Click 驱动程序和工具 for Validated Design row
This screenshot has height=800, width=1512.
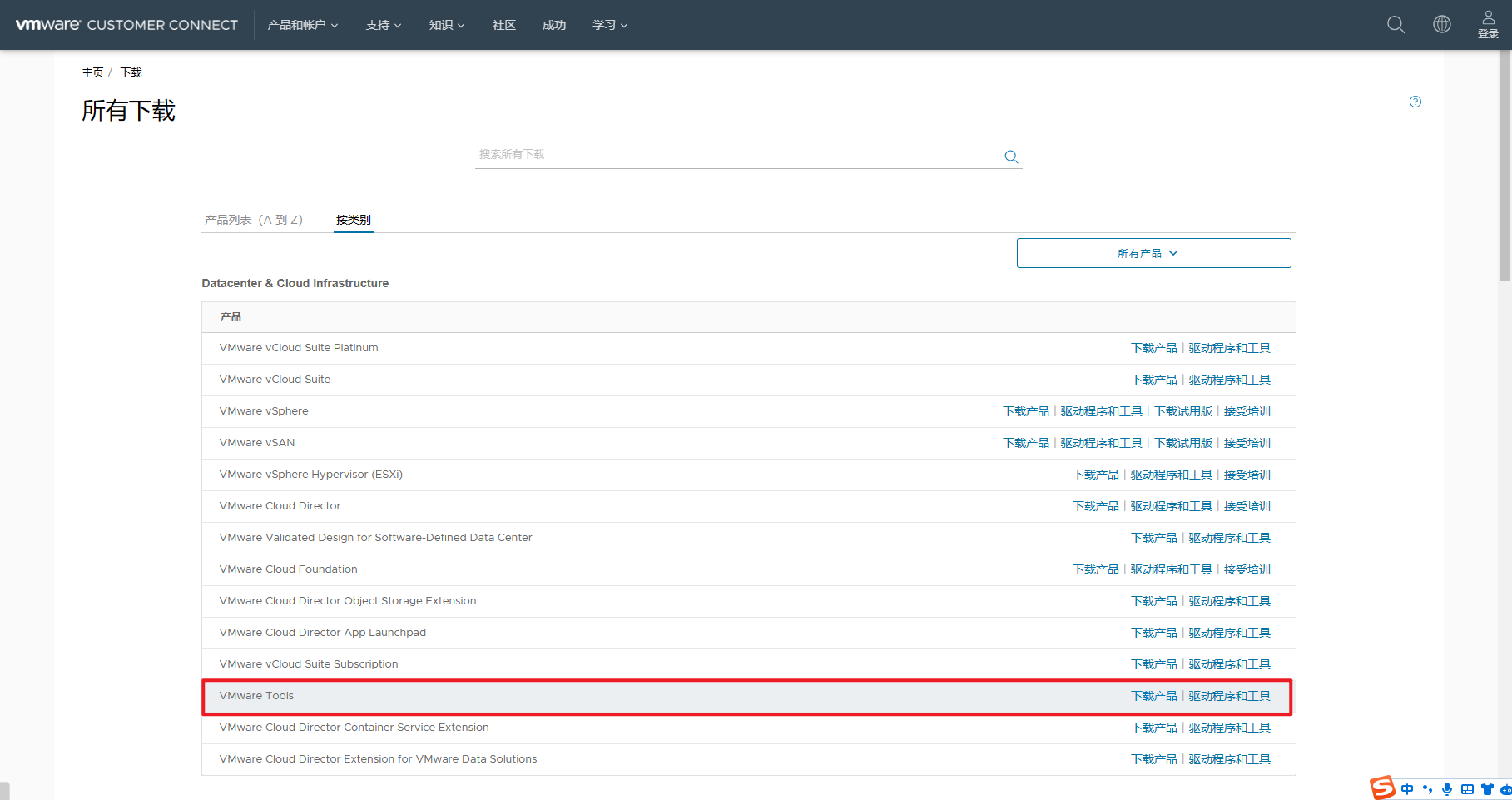[x=1230, y=538]
